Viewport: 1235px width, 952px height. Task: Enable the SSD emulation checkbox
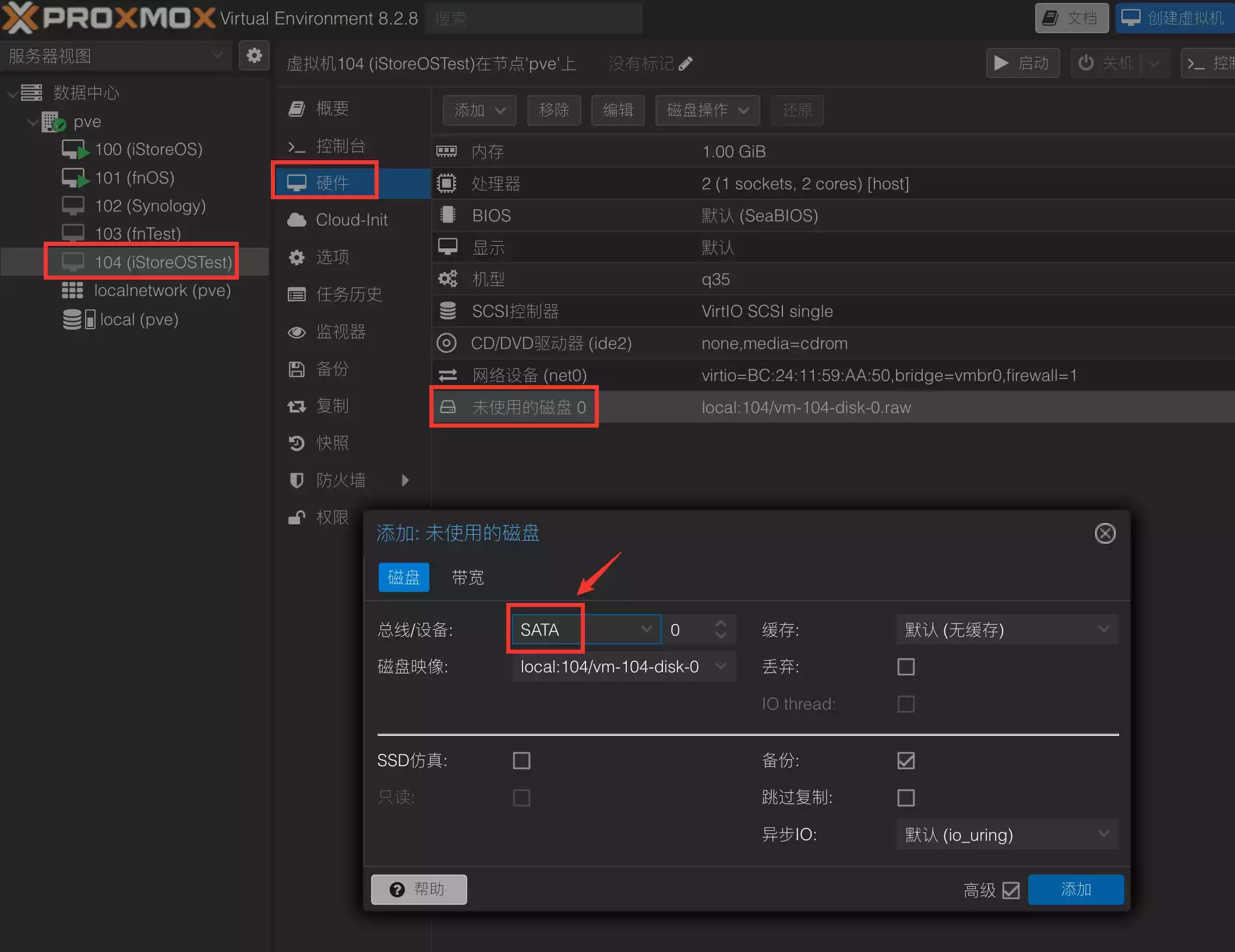[521, 760]
